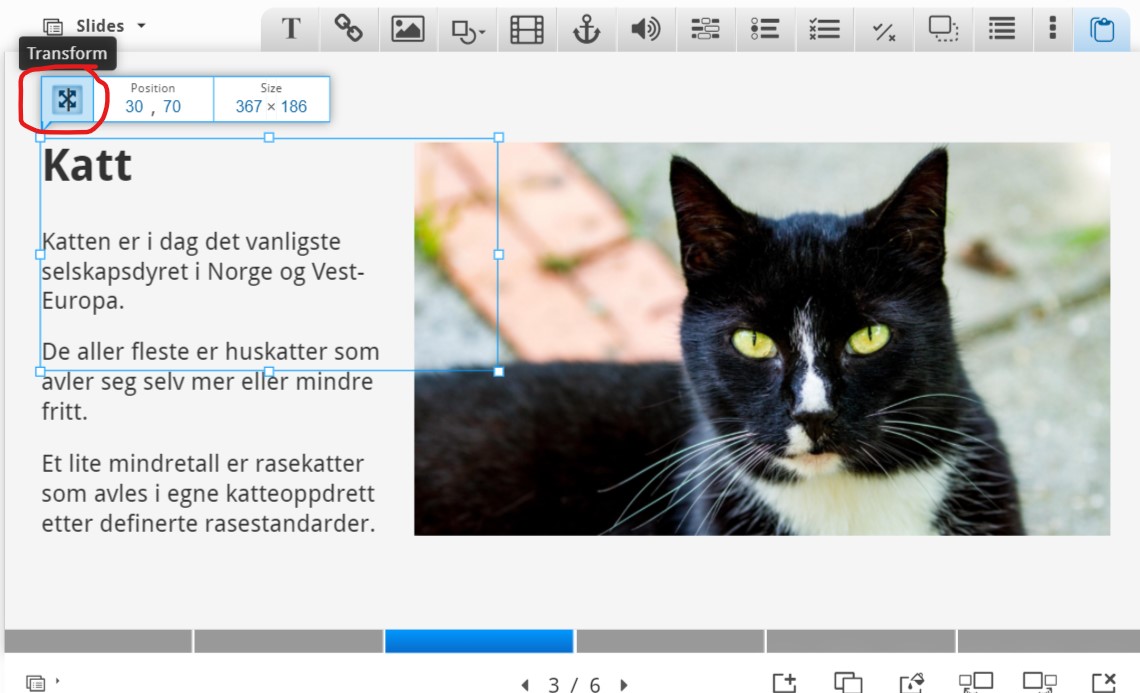Edit the Size width value 367
The image size is (1140, 693).
248,107
